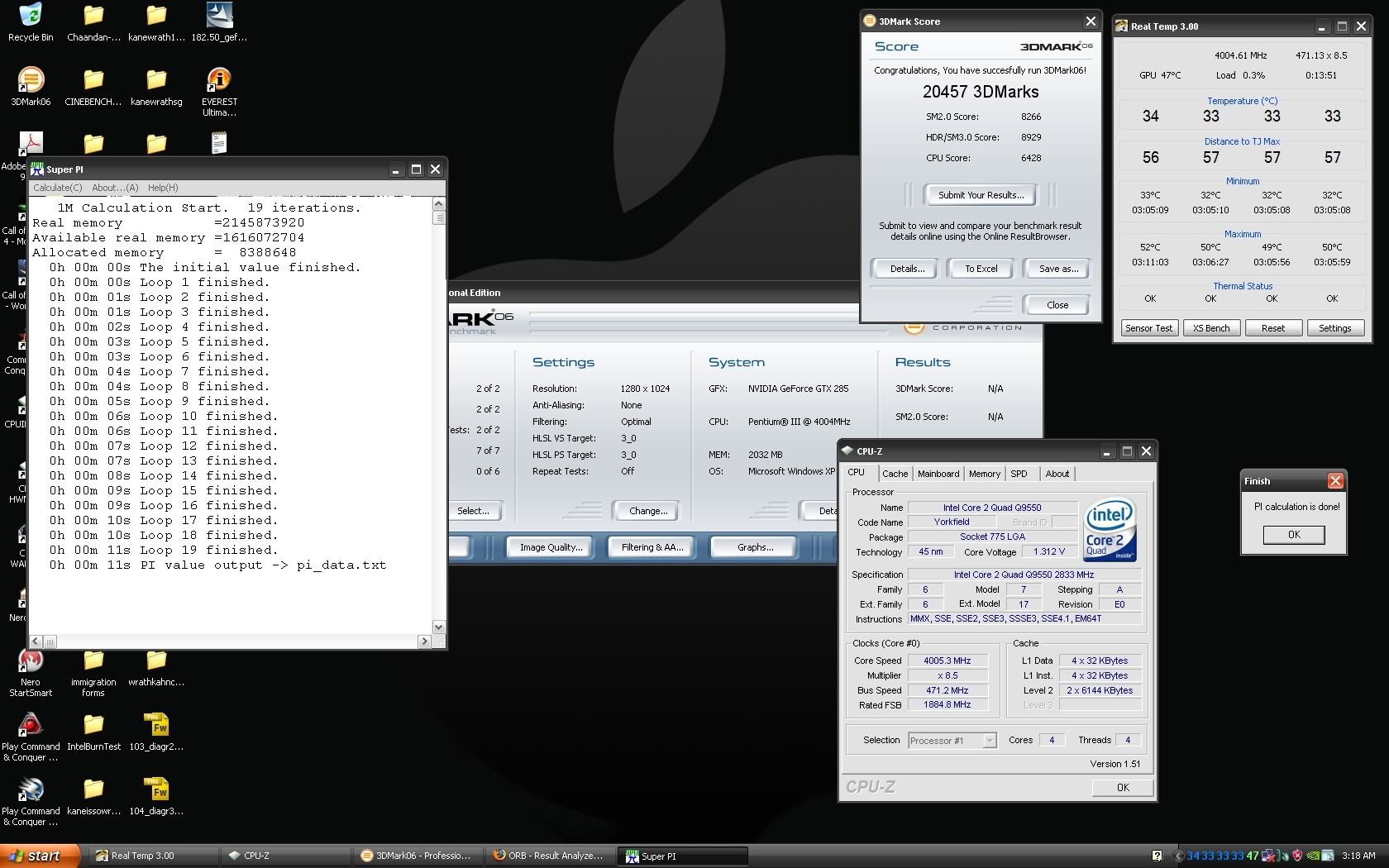Click Reset button in Real Temp
The width and height of the screenshot is (1389, 868).
1273,328
